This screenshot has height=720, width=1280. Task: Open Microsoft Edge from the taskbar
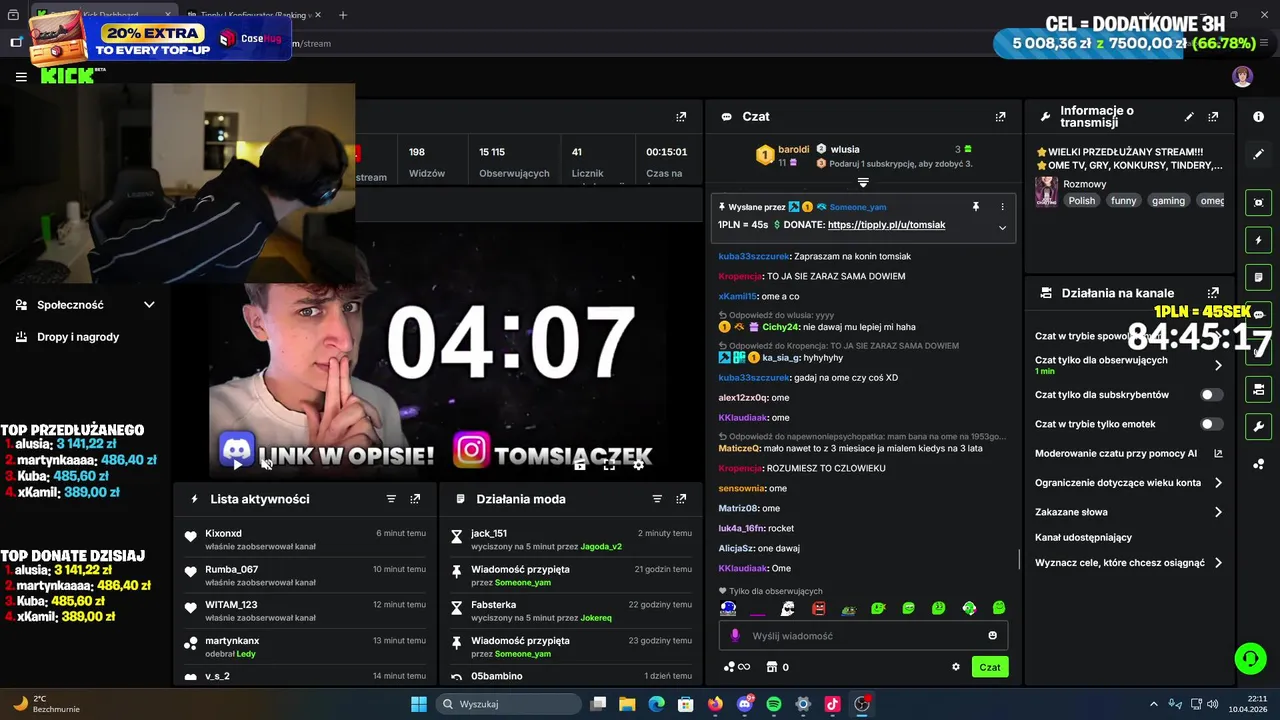pos(656,704)
